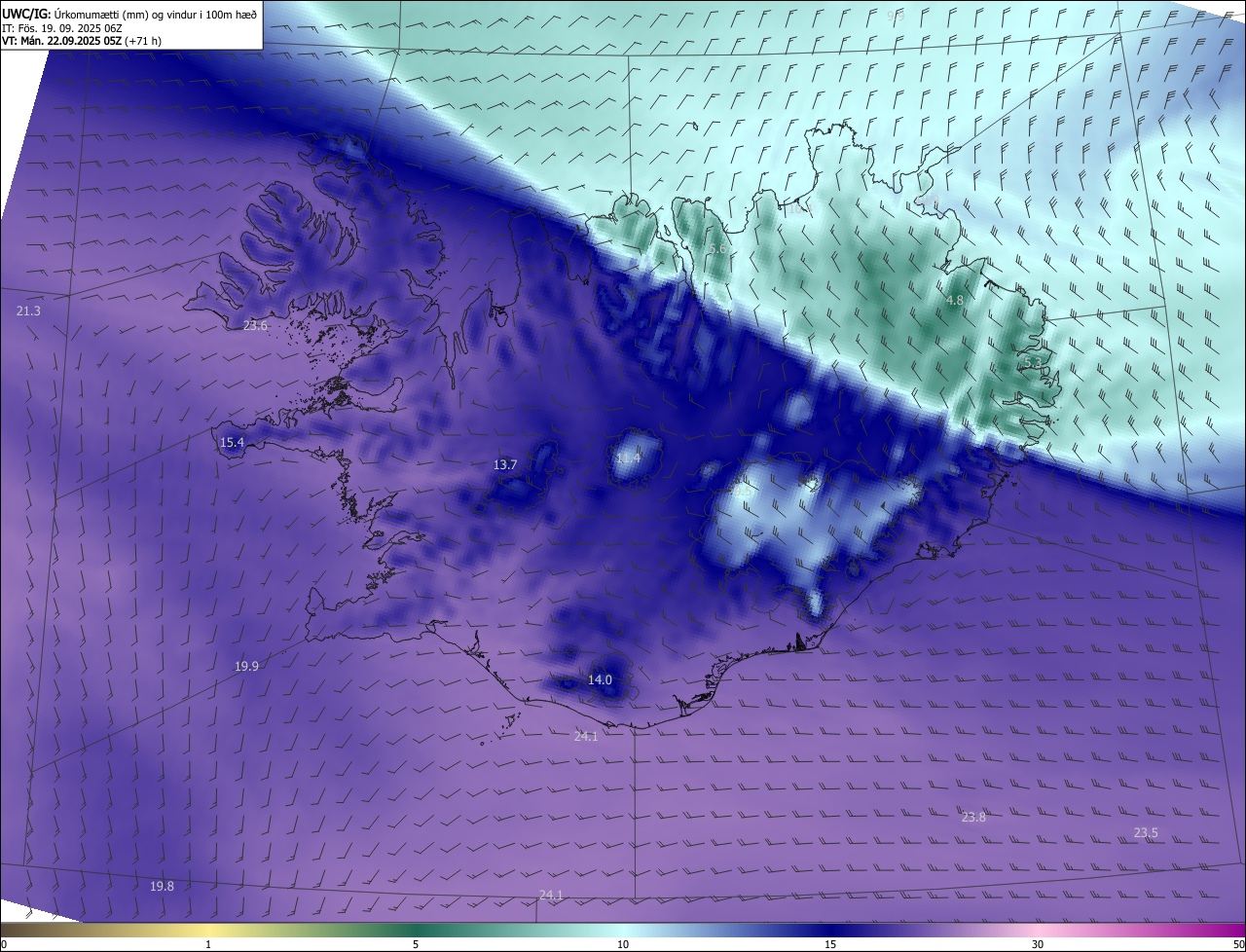
Task: Click the 14.0 value near the south coast
Action: (600, 679)
